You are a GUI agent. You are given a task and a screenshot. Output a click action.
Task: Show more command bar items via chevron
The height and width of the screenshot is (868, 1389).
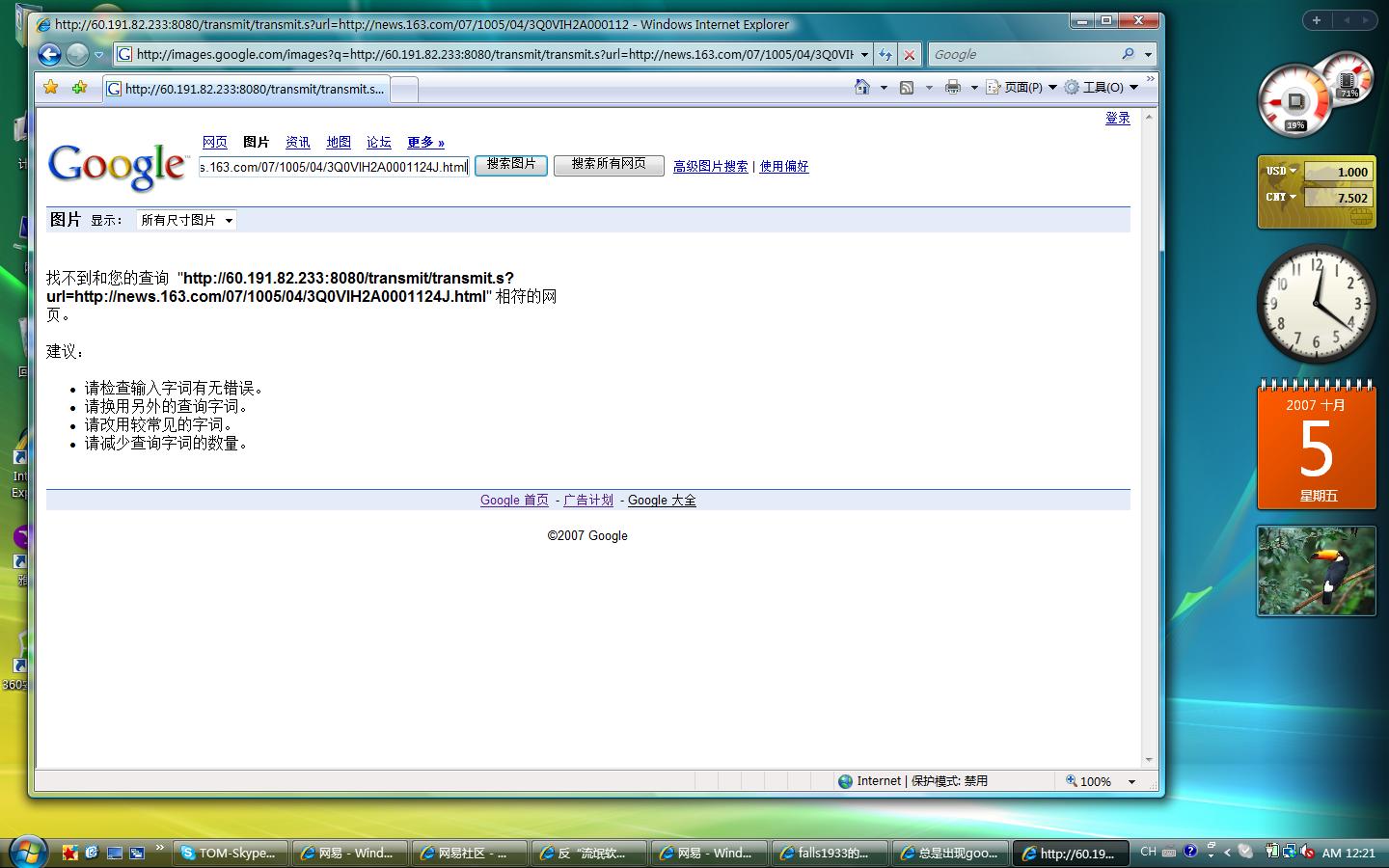[1149, 81]
